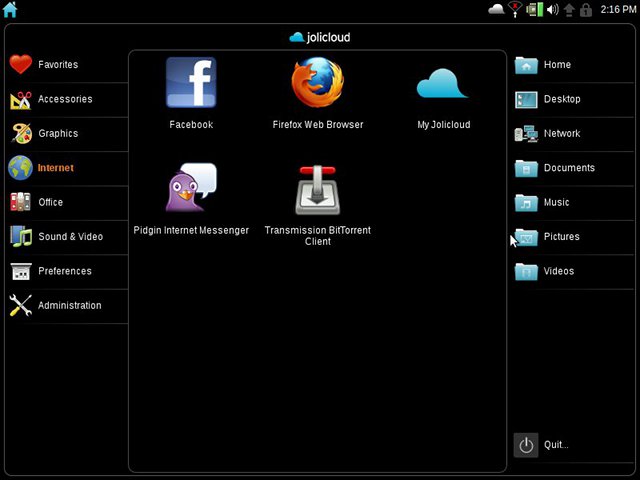
Task: Click the Music place label
Action: 556,202
